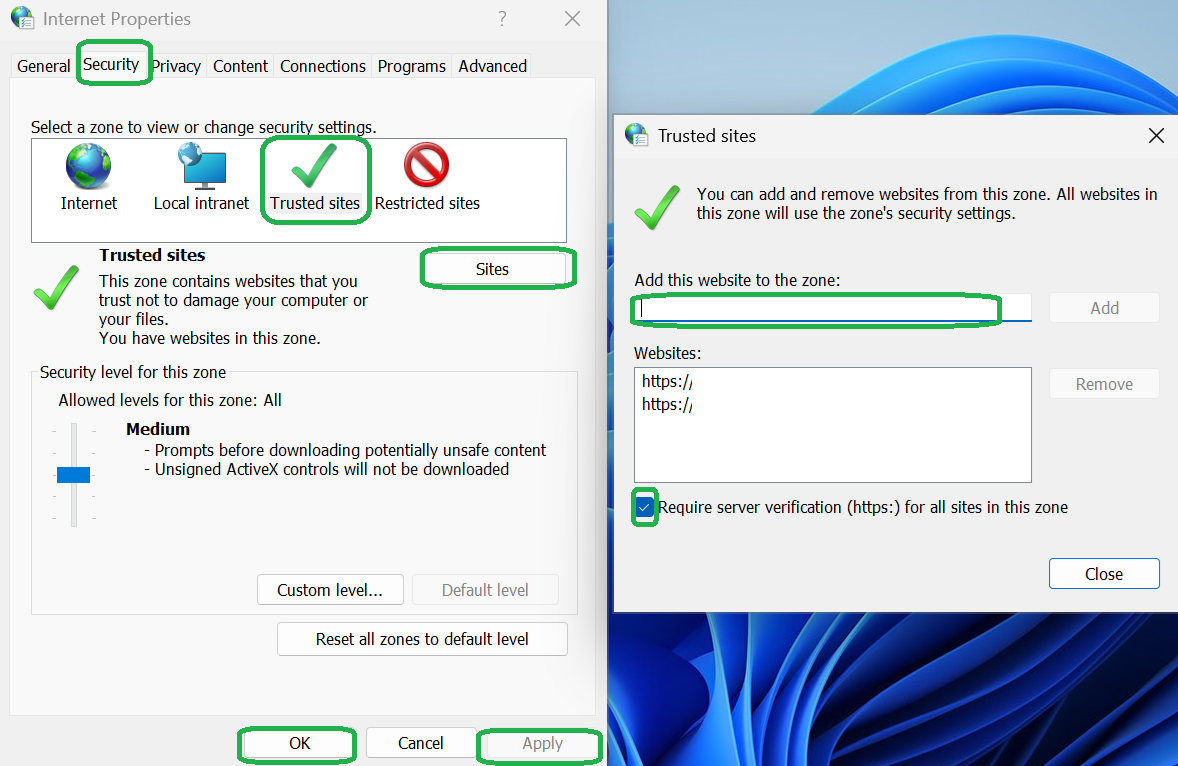Click the Trusted sites dialog title icon
The width and height of the screenshot is (1178, 766).
pos(636,135)
